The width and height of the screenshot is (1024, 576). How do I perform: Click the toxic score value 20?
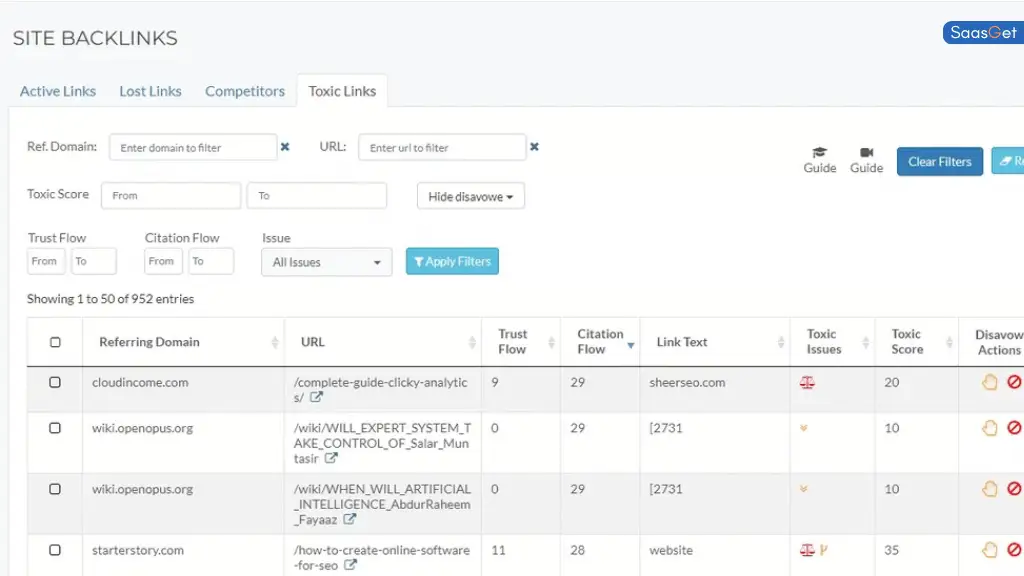(x=891, y=383)
